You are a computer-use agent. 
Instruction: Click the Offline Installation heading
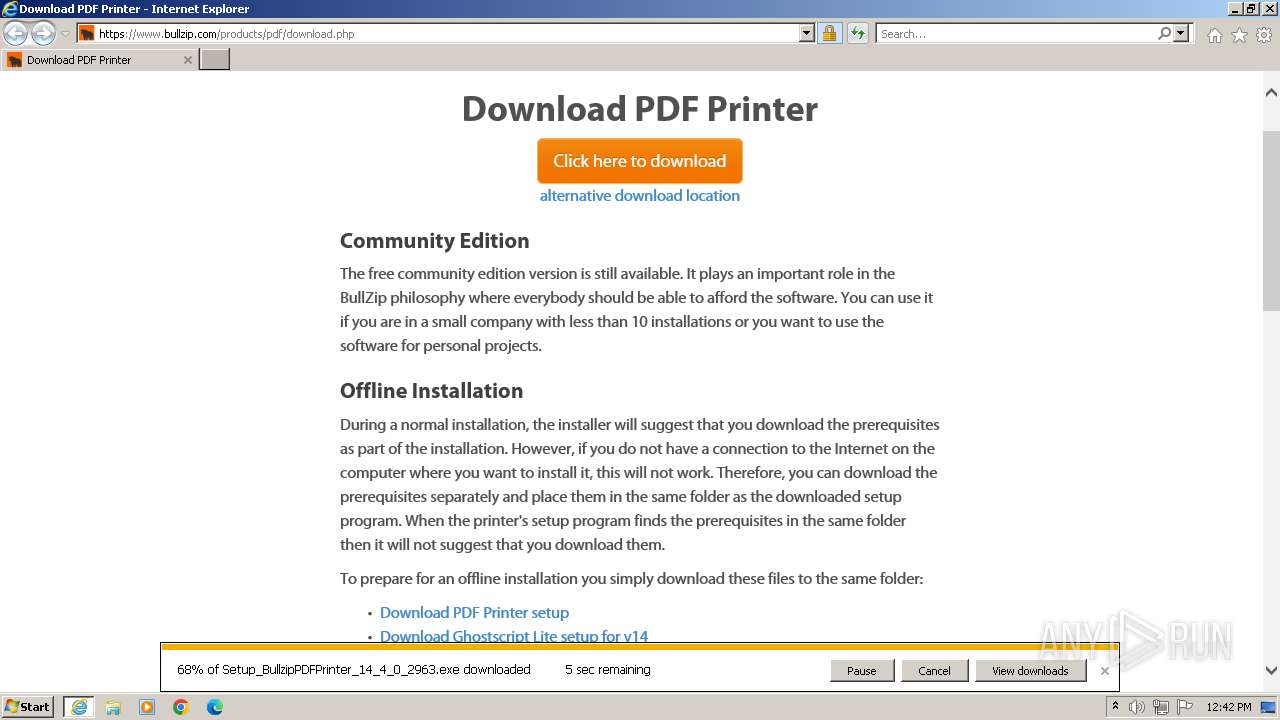[x=432, y=391]
